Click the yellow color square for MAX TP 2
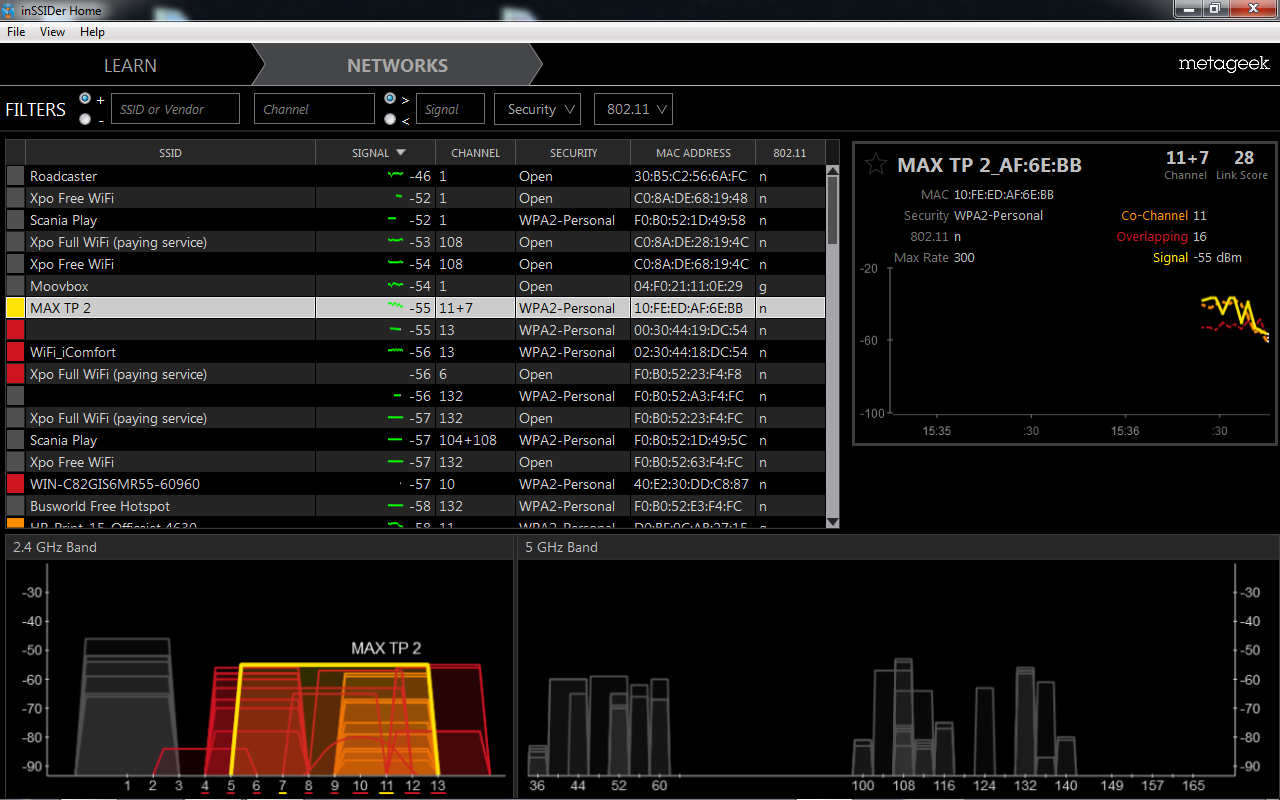The image size is (1280, 800). click(15, 308)
